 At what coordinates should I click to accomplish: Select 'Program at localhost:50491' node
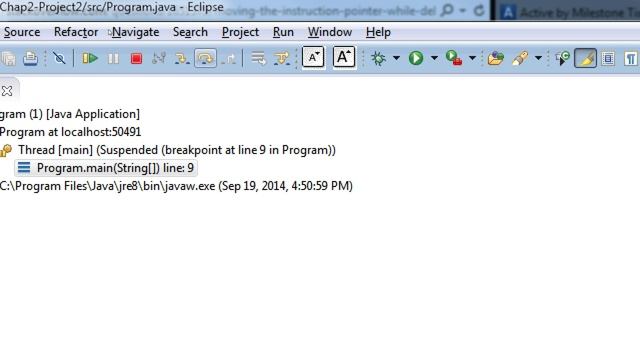coord(70,132)
